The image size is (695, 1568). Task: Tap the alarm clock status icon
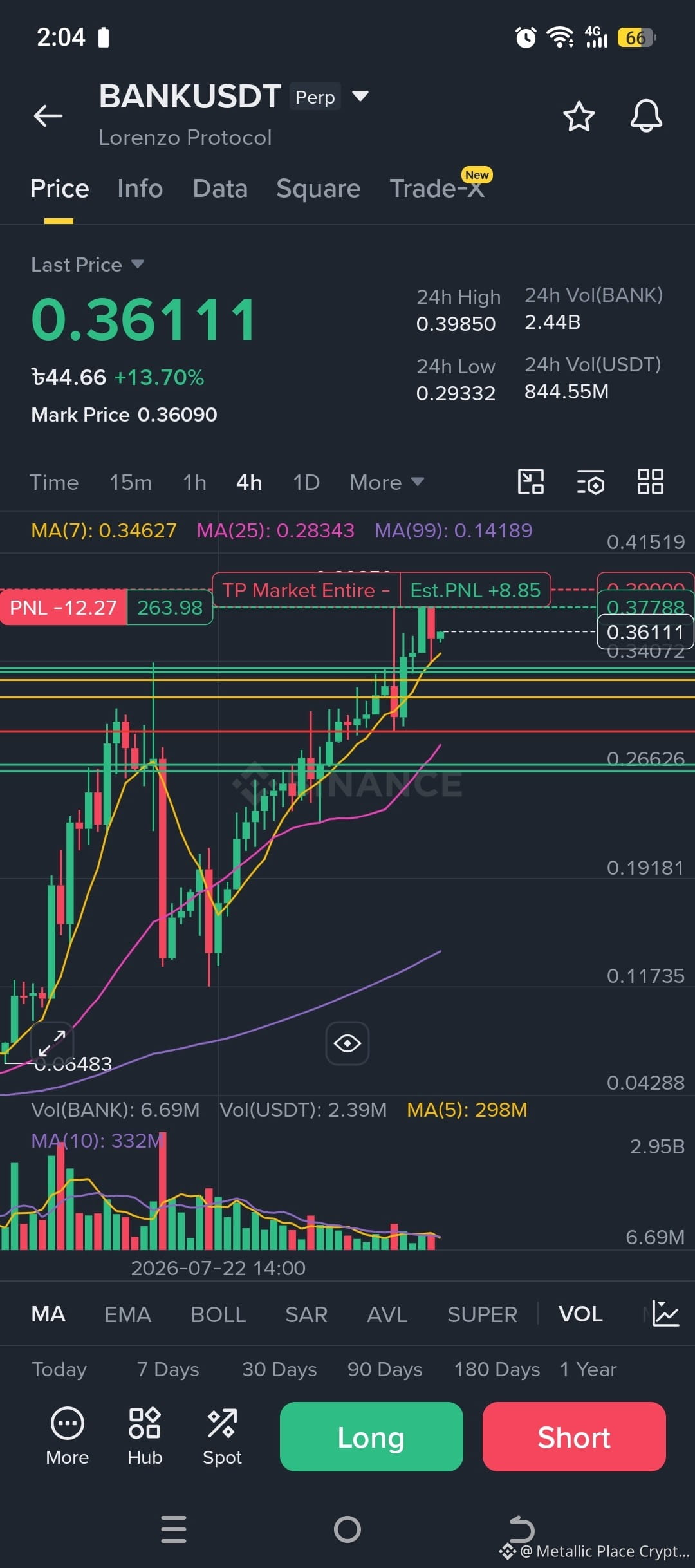[526, 37]
